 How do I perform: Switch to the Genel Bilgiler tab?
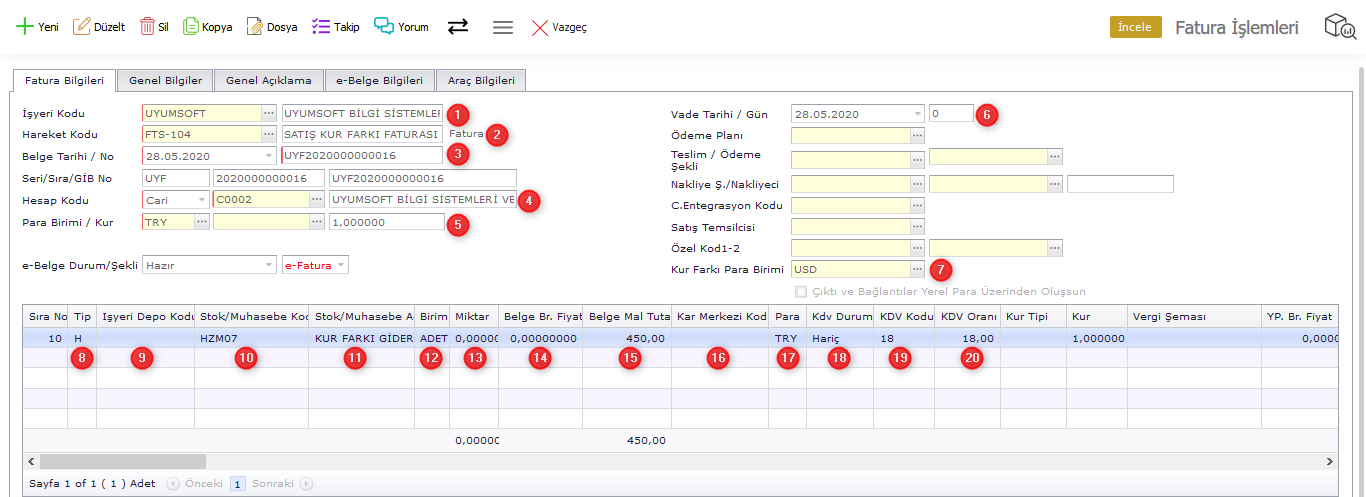tap(165, 80)
